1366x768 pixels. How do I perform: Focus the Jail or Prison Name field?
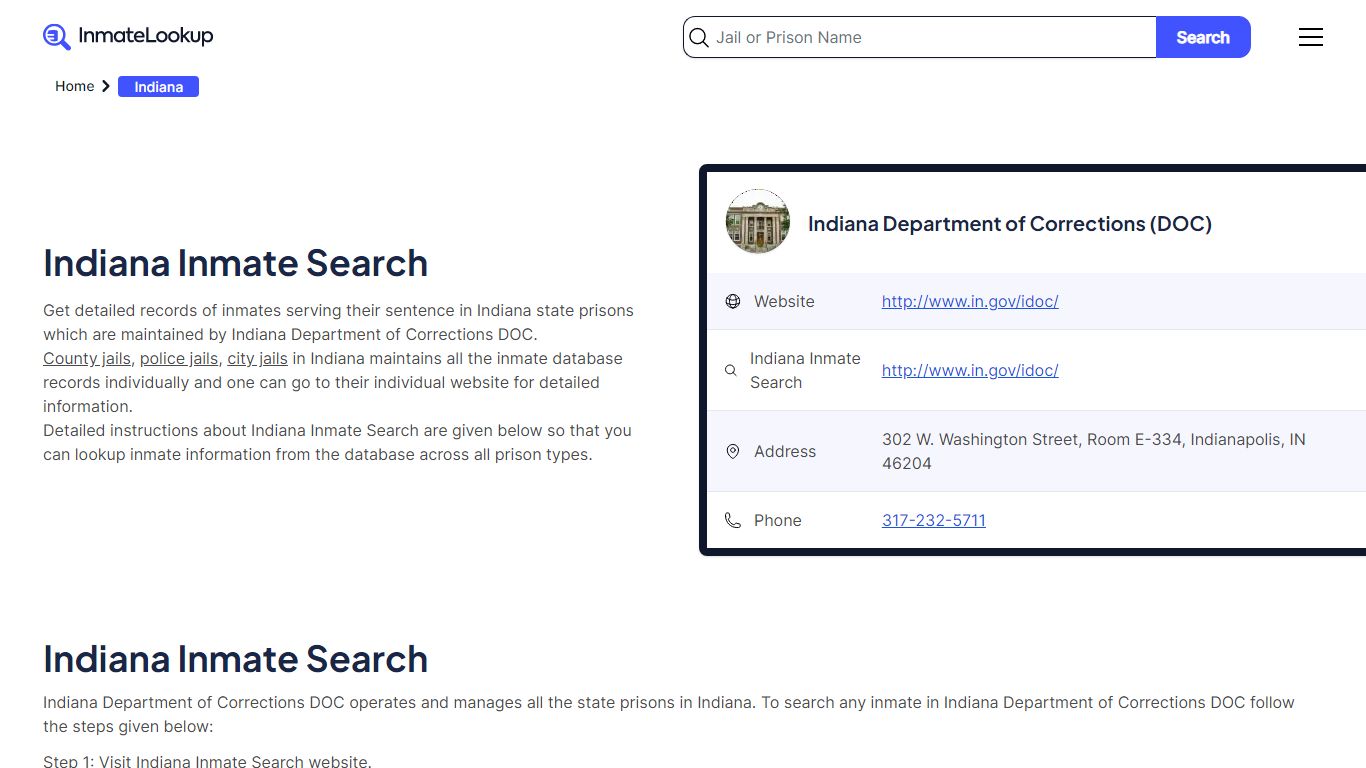pos(920,37)
